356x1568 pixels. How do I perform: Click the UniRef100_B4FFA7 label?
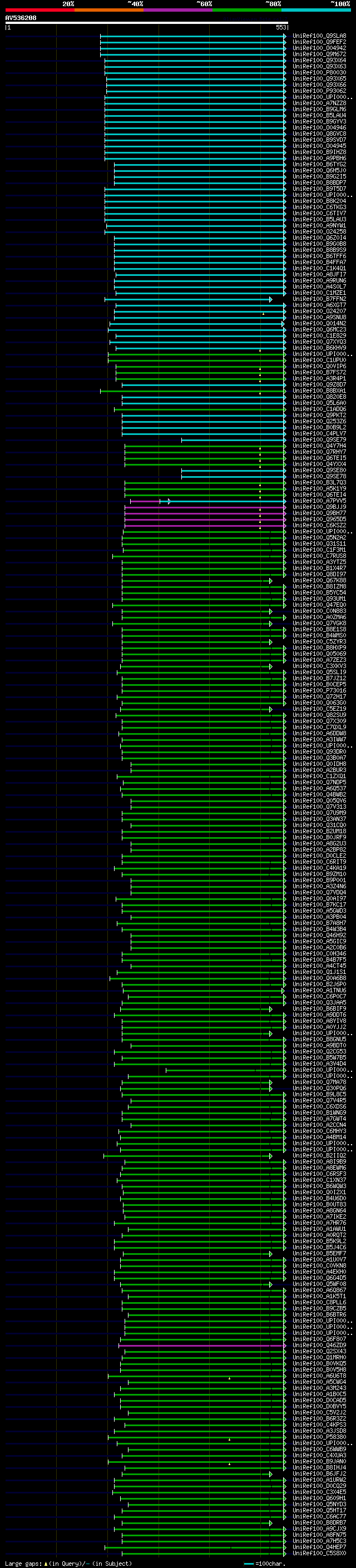(319, 263)
